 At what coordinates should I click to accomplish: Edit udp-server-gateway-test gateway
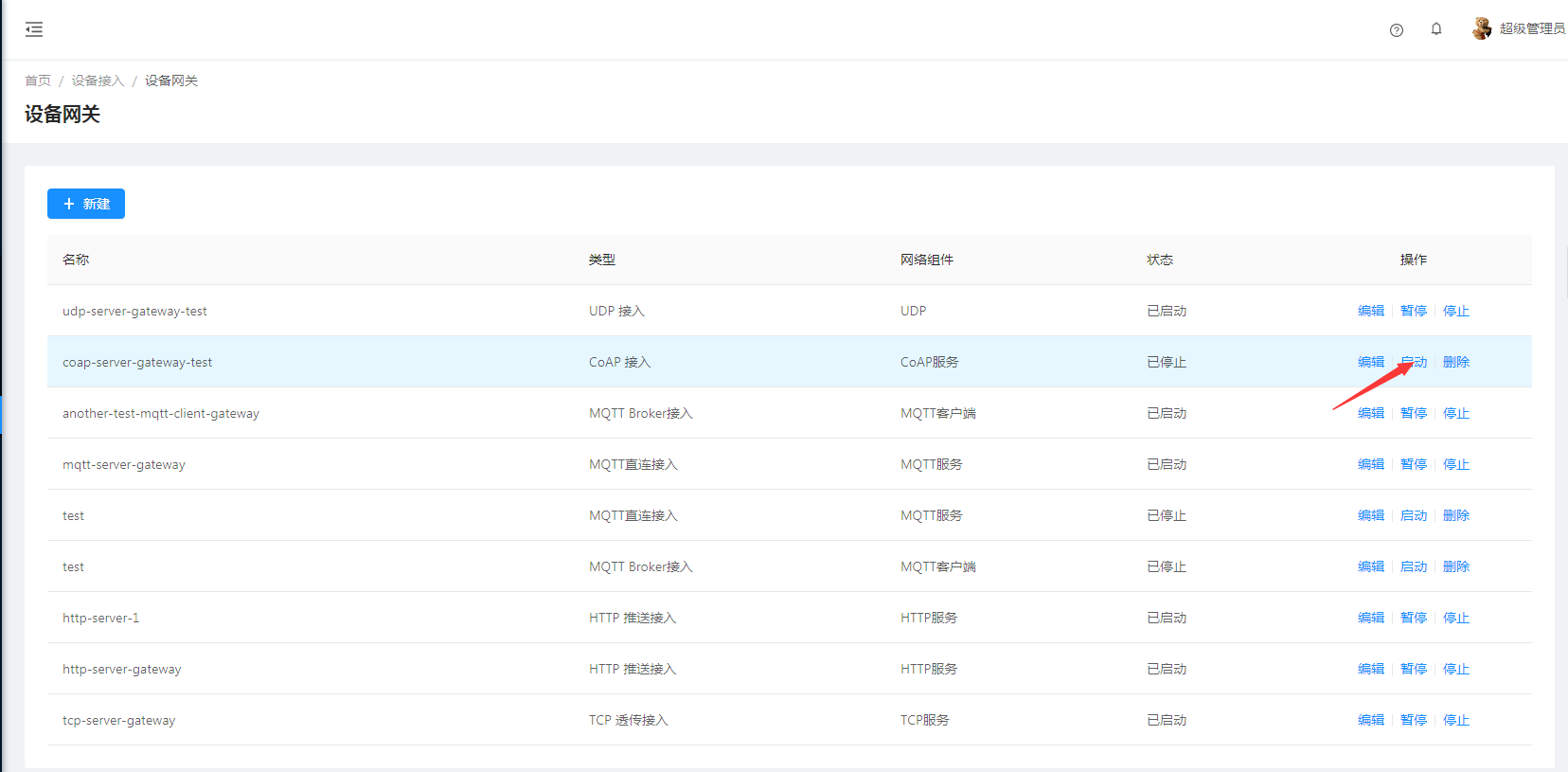tap(1370, 311)
